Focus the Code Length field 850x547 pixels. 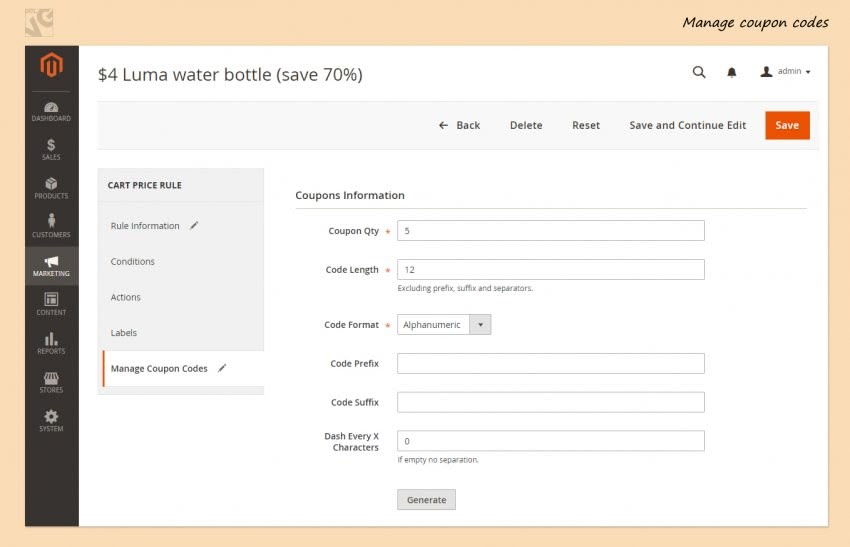[551, 269]
